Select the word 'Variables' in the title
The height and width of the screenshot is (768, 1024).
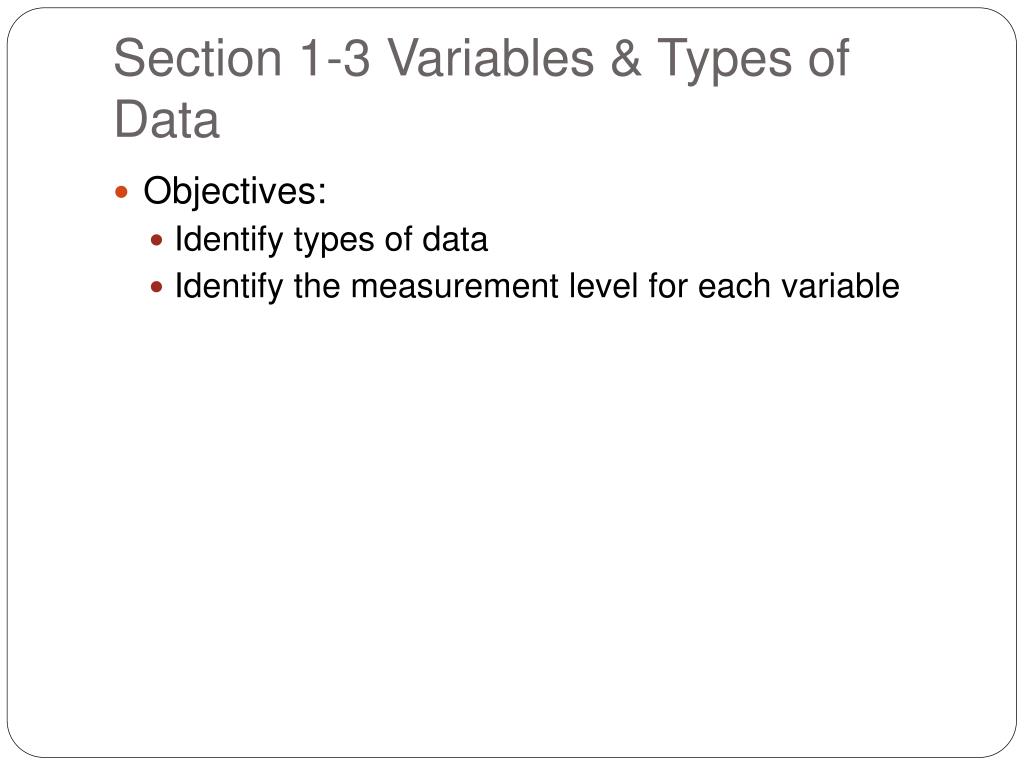pos(490,58)
